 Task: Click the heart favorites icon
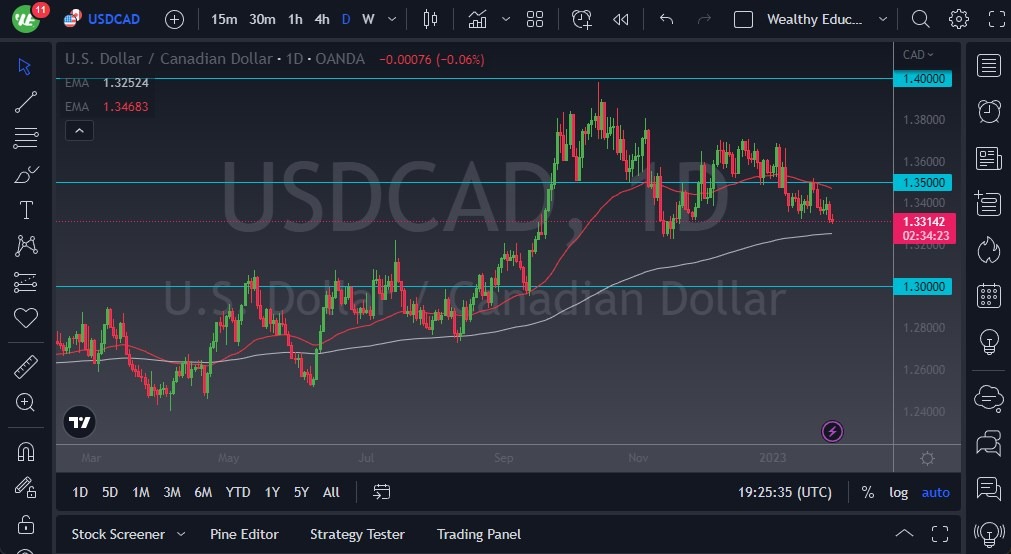tap(26, 317)
